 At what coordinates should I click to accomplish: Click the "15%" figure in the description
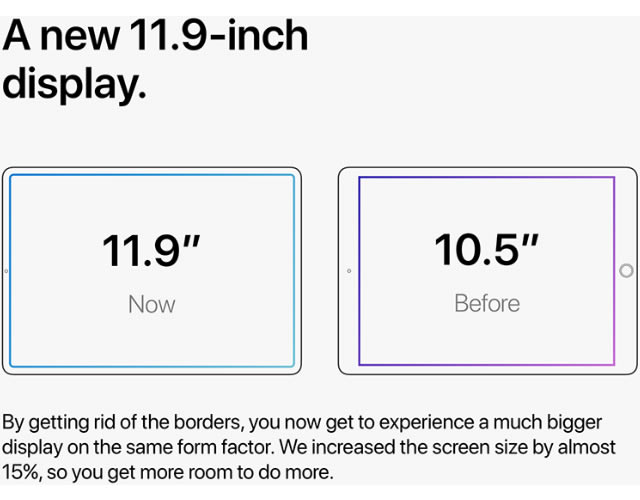(21, 471)
